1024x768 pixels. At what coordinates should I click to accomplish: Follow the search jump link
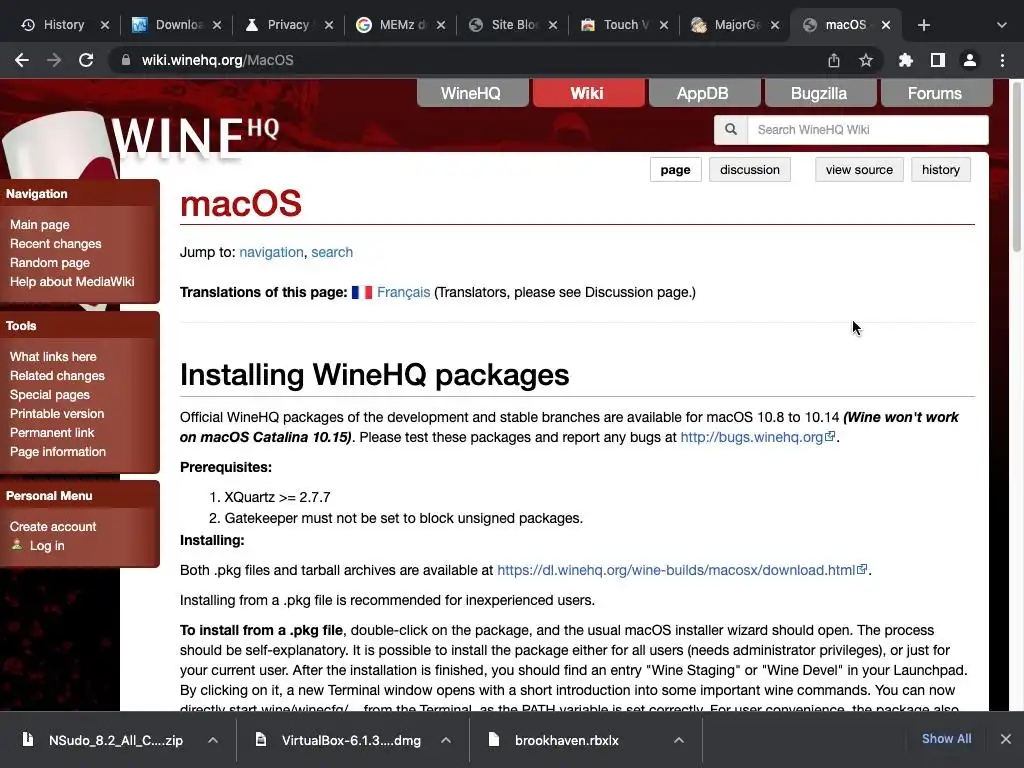click(x=332, y=252)
